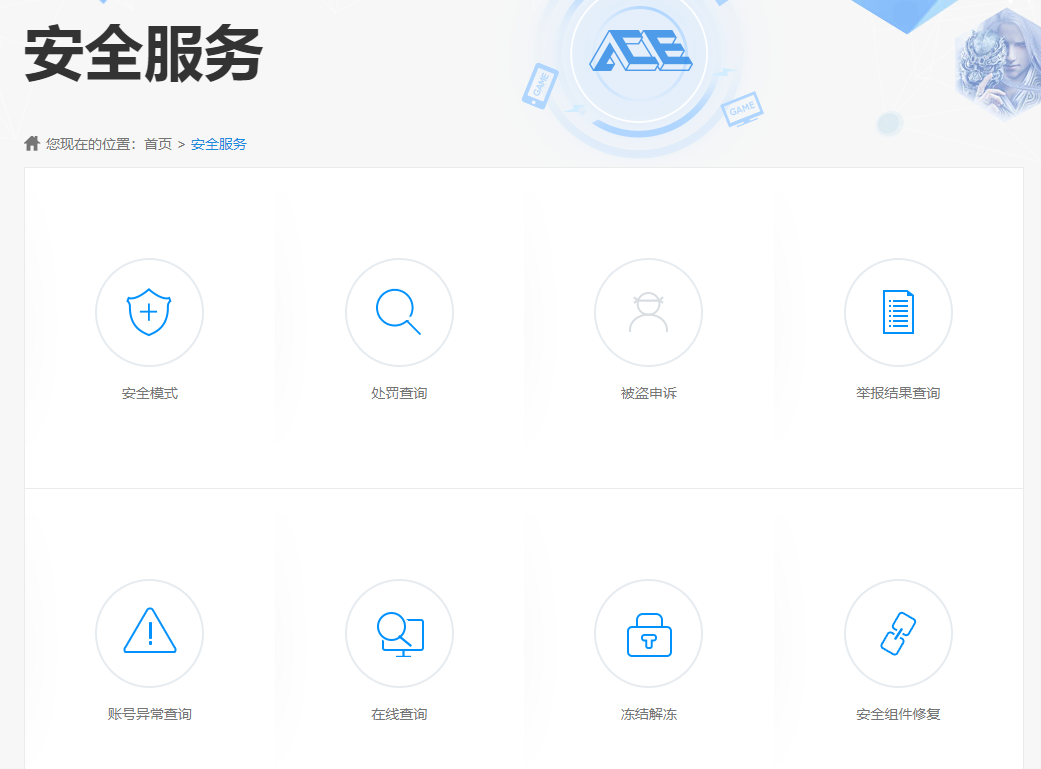Open the 账号异常查询 warning triangle icon
Image resolution: width=1041 pixels, height=769 pixels.
click(149, 633)
